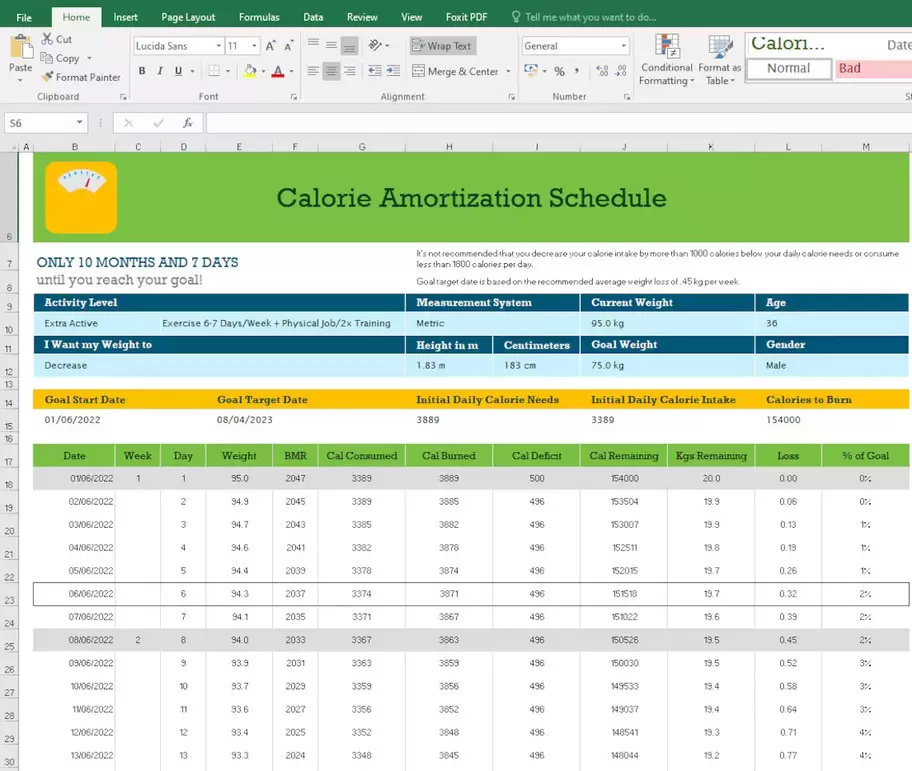Click the Paste clipboard icon
The width and height of the screenshot is (912, 771).
(20, 48)
